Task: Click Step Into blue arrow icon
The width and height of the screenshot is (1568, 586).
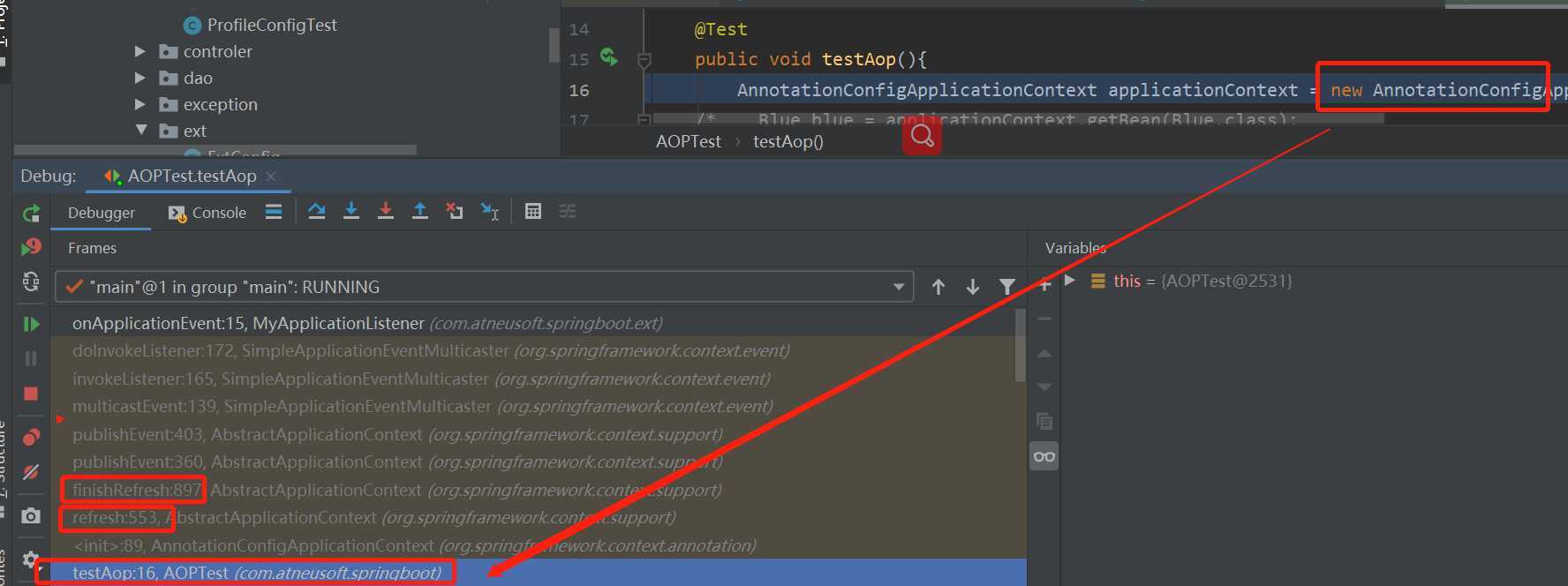Action: point(351,211)
